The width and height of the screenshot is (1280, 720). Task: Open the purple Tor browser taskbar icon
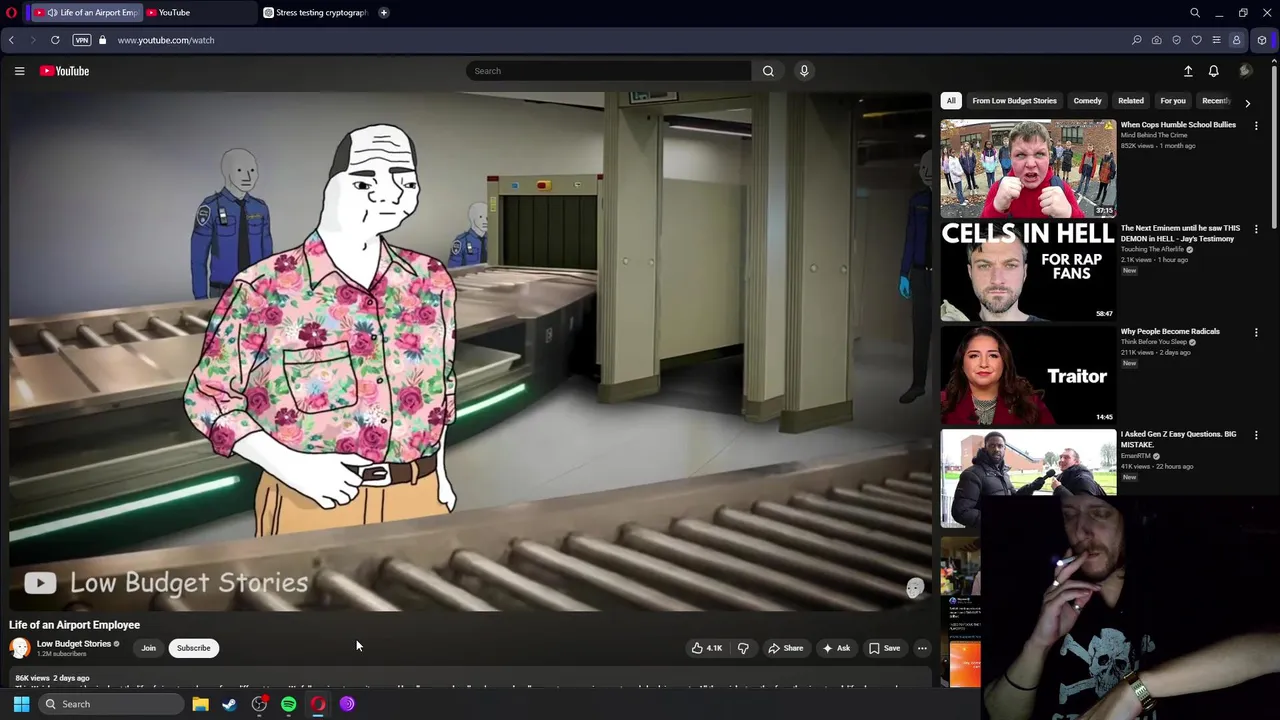[347, 704]
